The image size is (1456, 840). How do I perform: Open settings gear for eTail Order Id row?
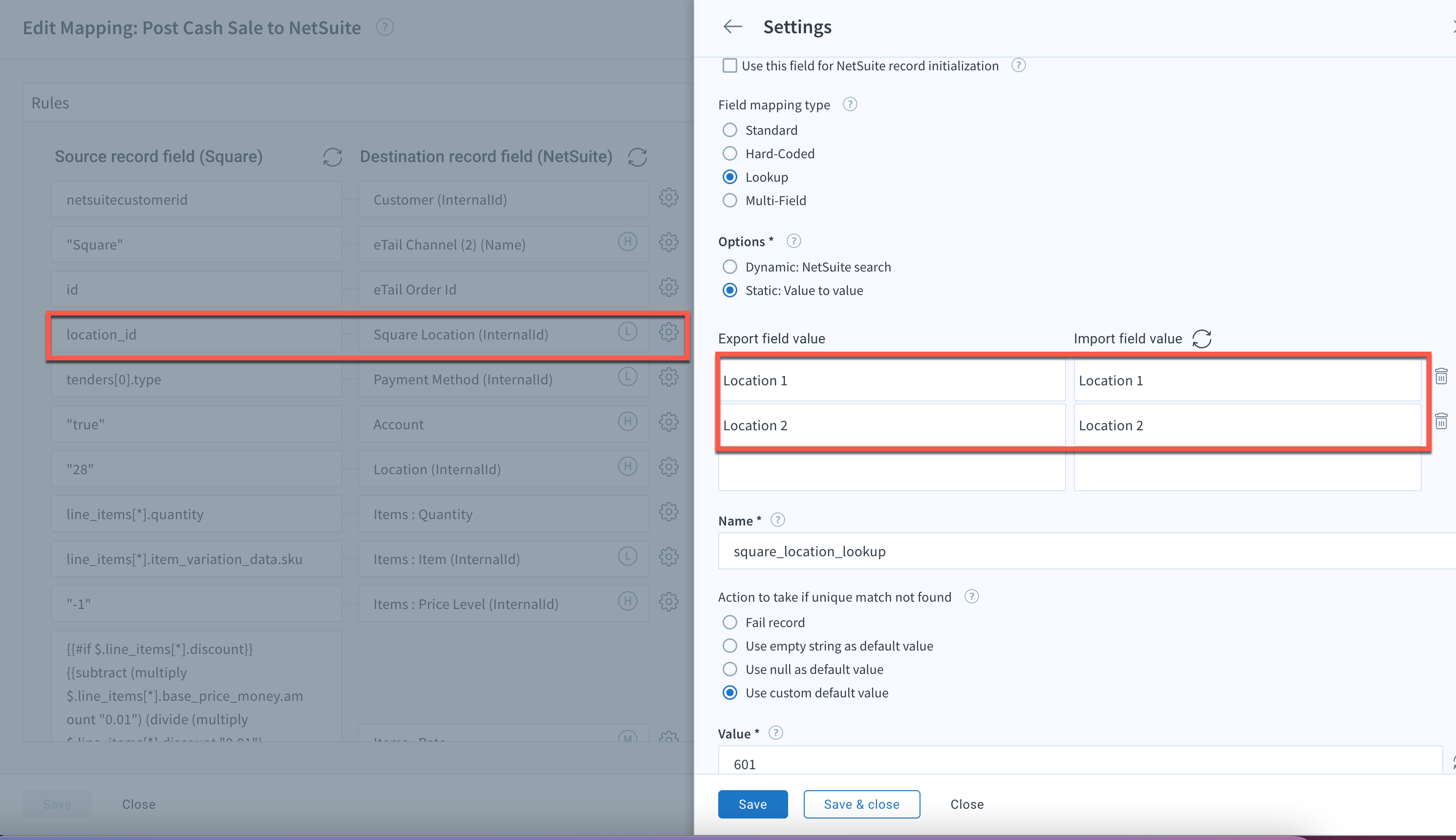coord(668,287)
